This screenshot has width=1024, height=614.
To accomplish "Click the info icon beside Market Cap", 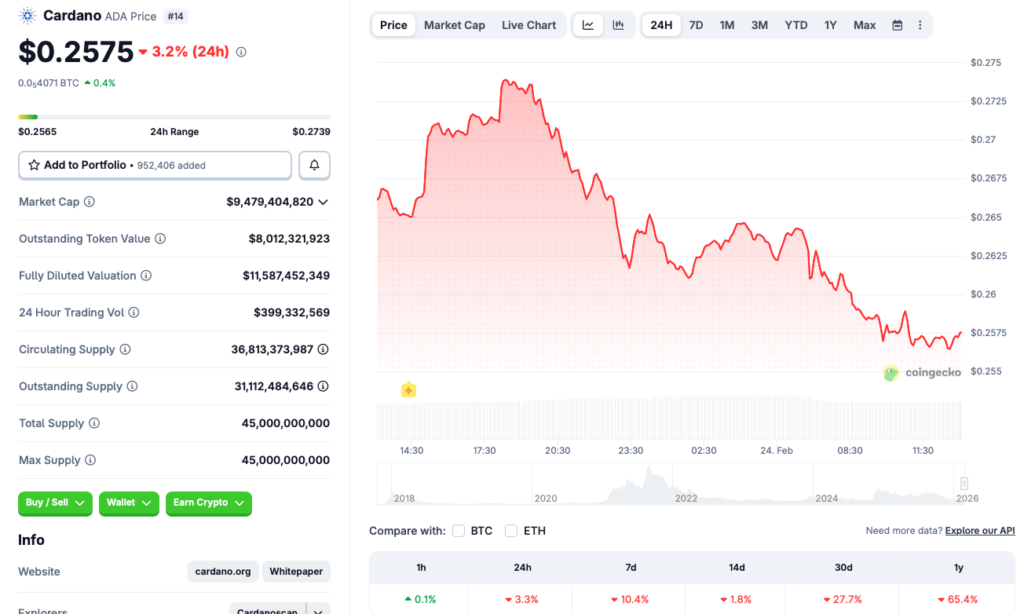I will 88,201.
